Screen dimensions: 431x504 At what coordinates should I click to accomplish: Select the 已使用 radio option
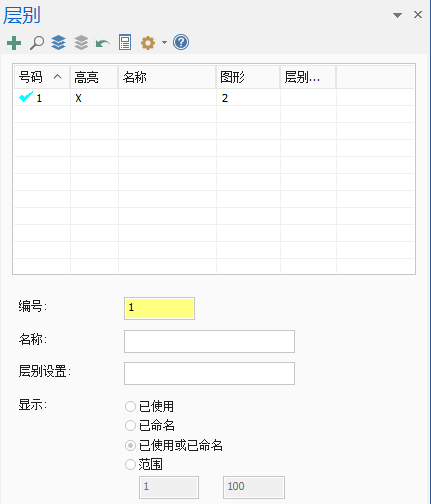130,406
